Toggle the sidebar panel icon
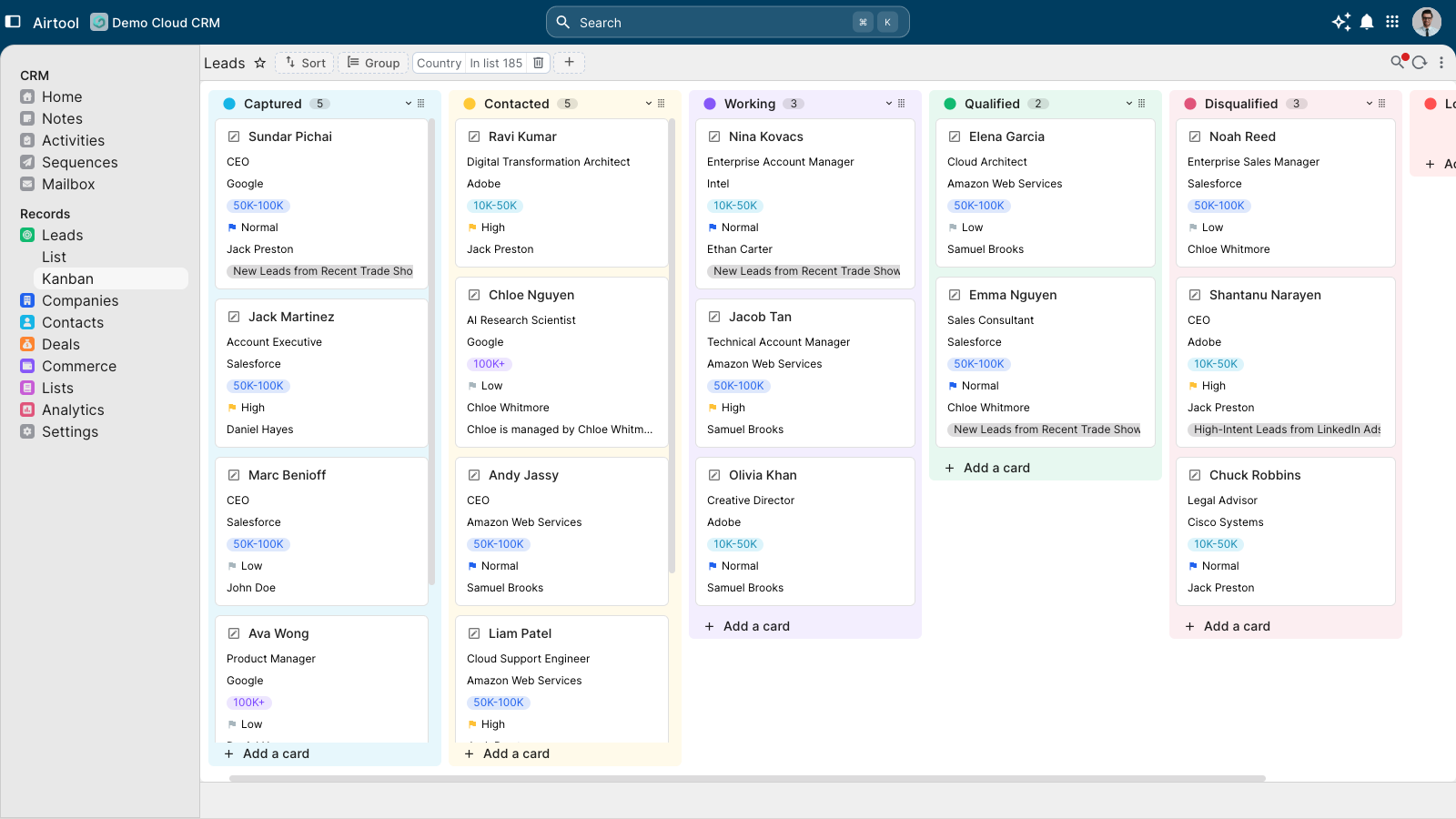Screen dimensions: 1456x819 point(14,22)
